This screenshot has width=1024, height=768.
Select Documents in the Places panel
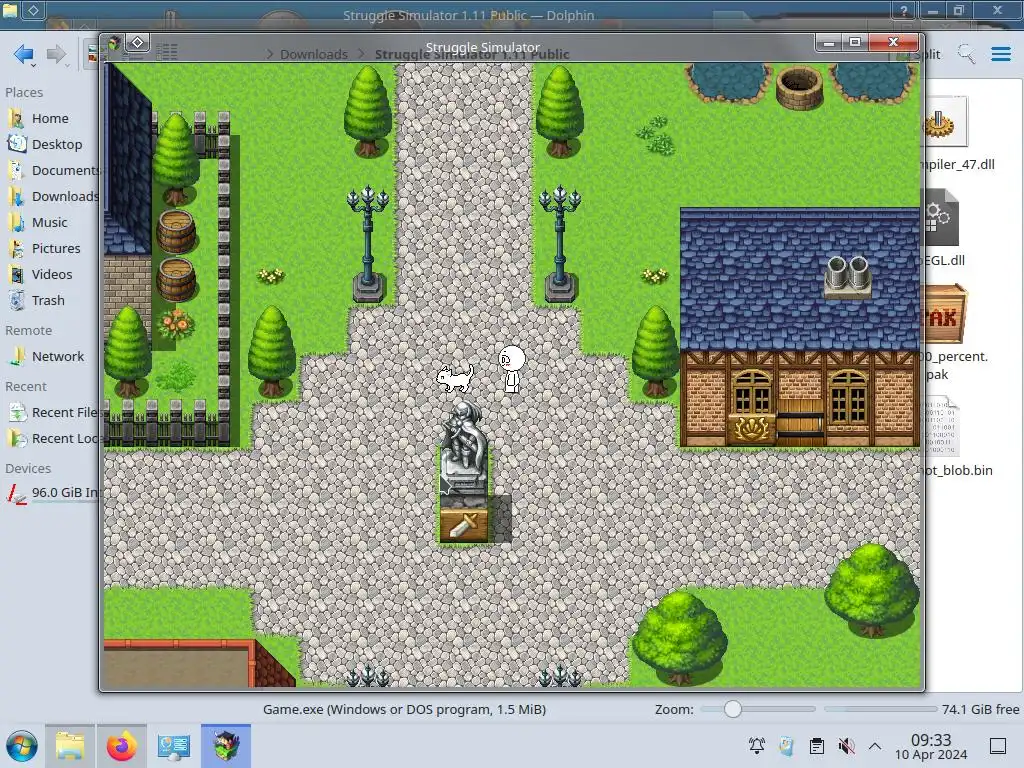[x=64, y=170]
